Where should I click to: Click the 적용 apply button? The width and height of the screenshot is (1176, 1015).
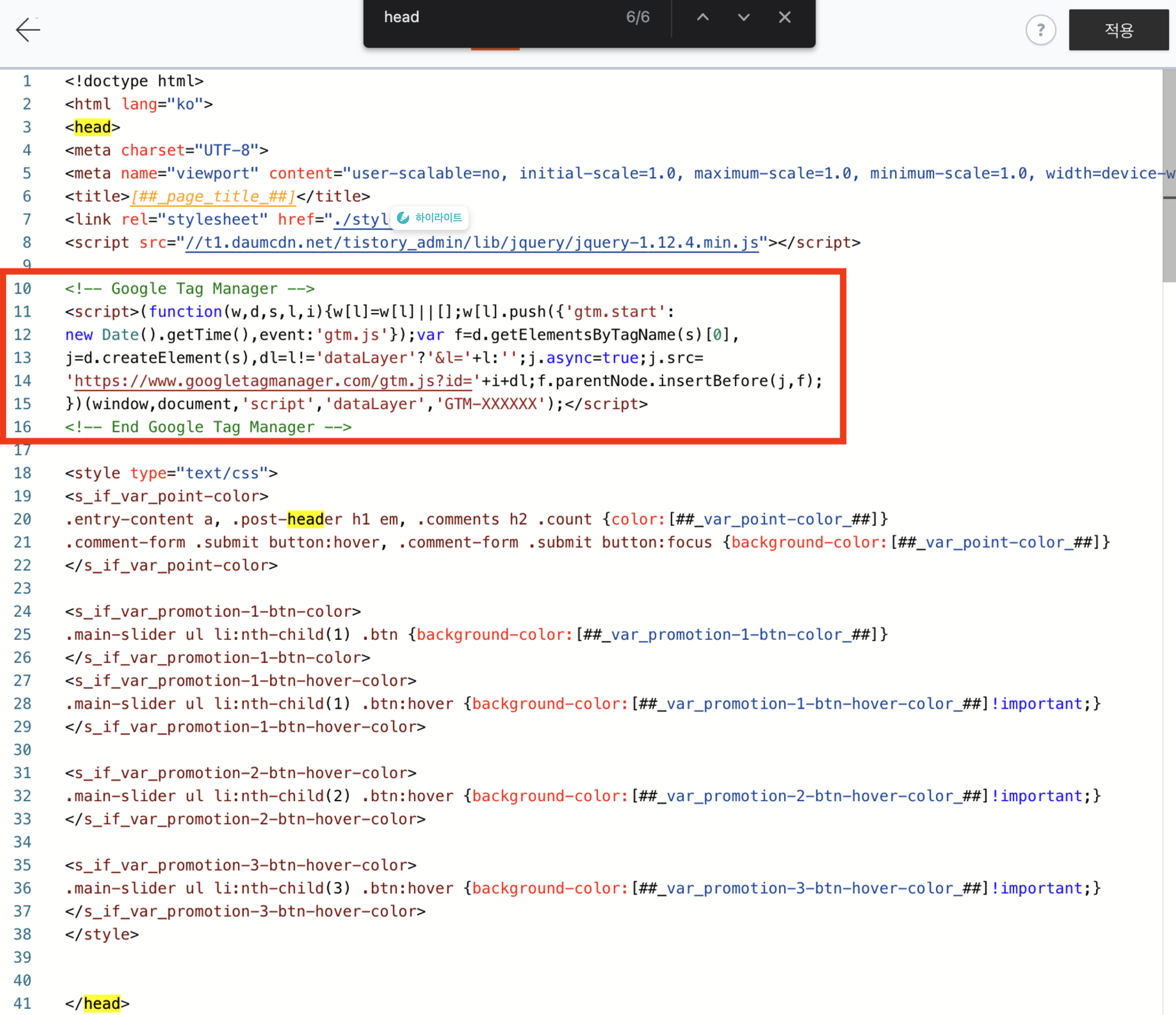click(1118, 29)
